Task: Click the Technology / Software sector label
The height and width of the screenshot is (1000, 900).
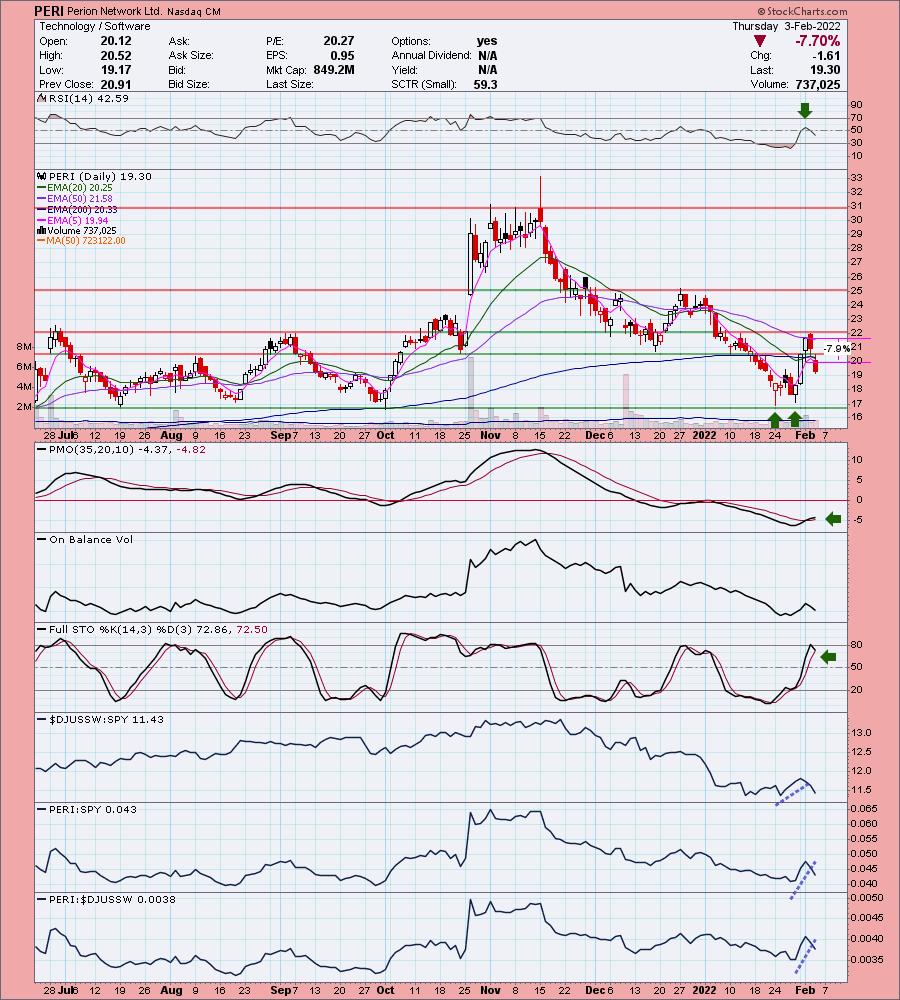Action: coord(95,26)
